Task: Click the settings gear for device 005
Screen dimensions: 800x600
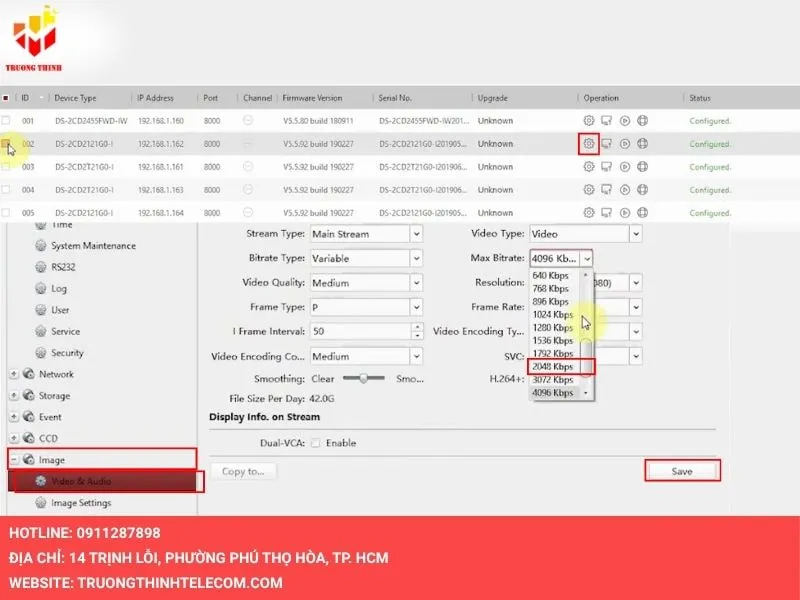Action: click(589, 212)
